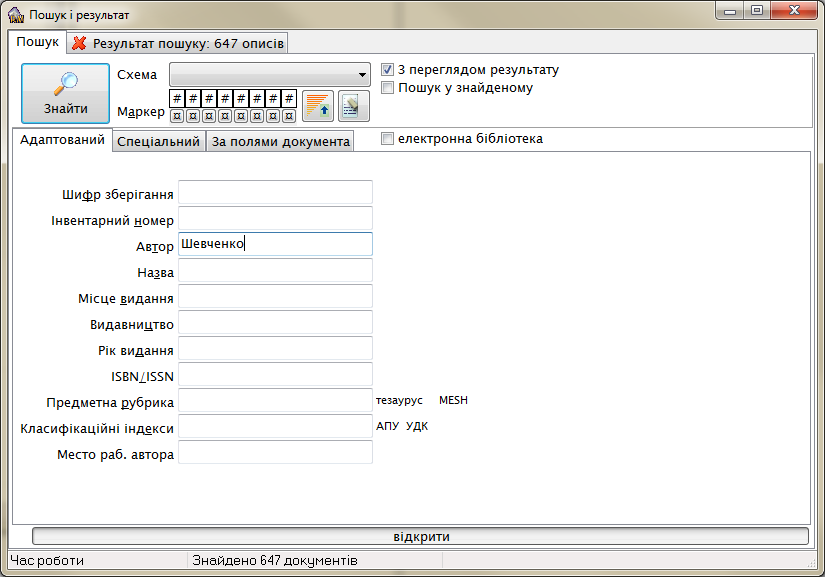
Task: Focus the Рік видання text field
Action: [x=275, y=349]
